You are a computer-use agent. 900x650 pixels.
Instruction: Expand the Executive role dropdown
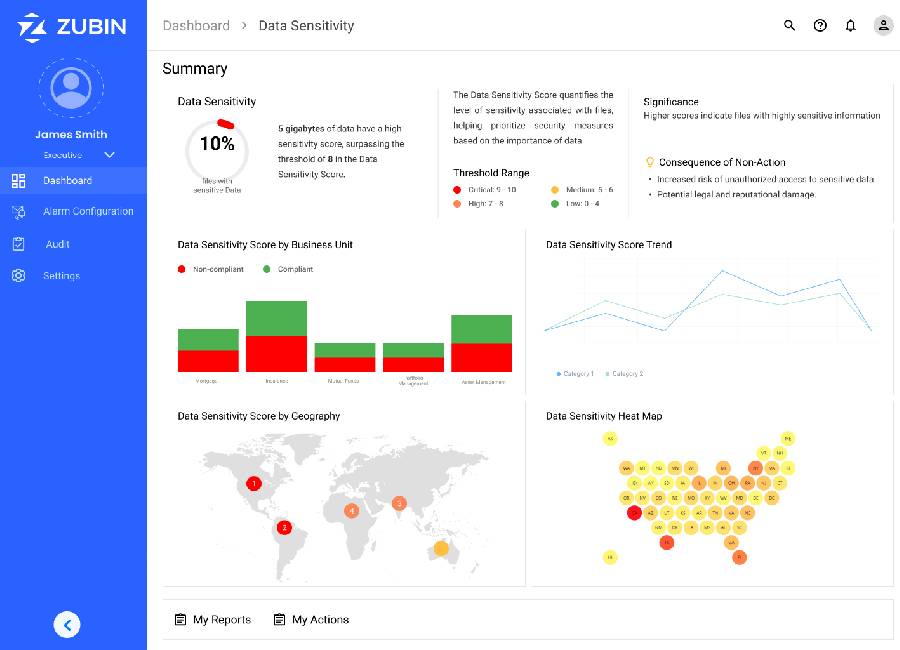tap(109, 155)
